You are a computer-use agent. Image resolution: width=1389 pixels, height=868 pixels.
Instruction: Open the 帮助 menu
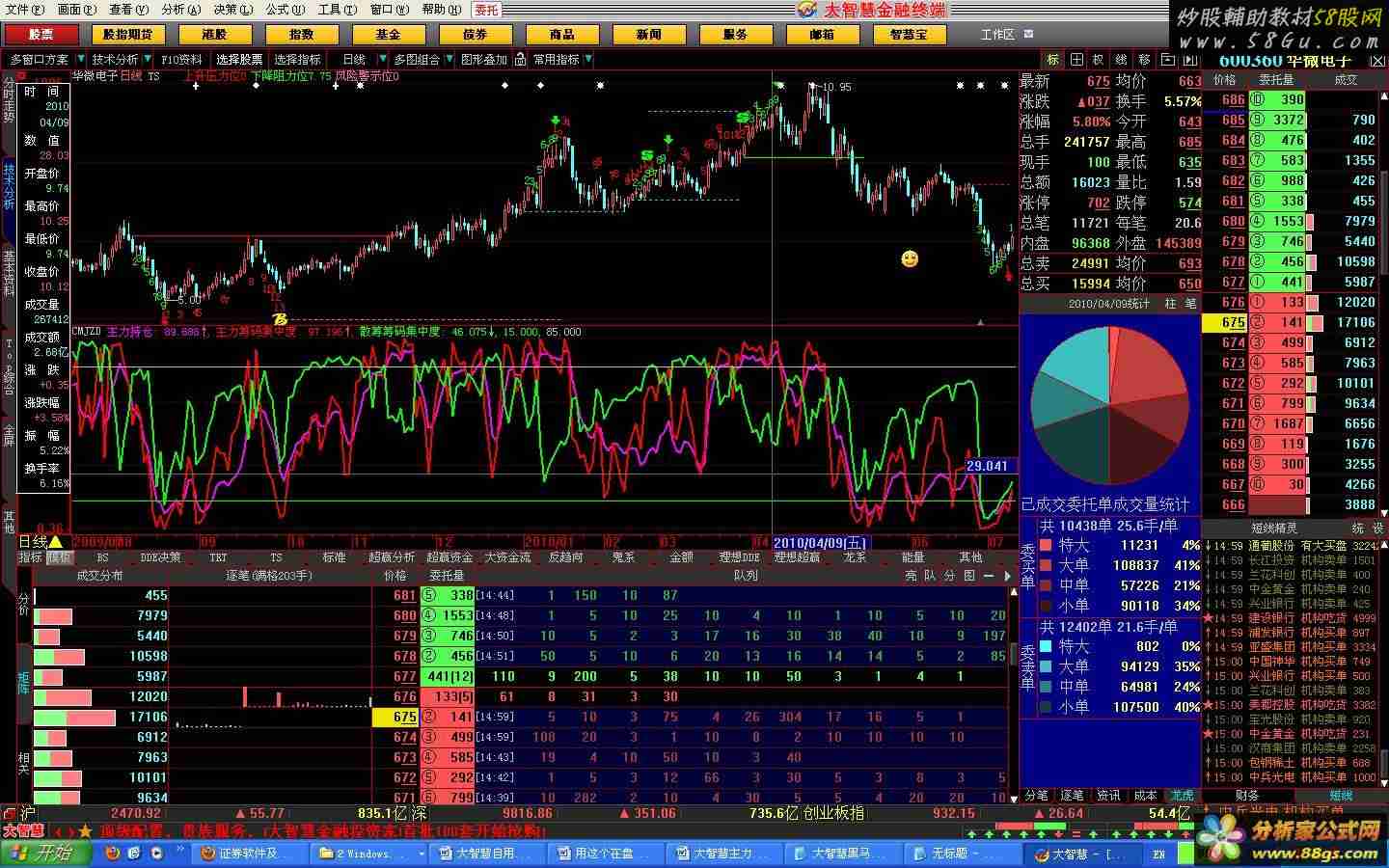pyautogui.click(x=441, y=10)
